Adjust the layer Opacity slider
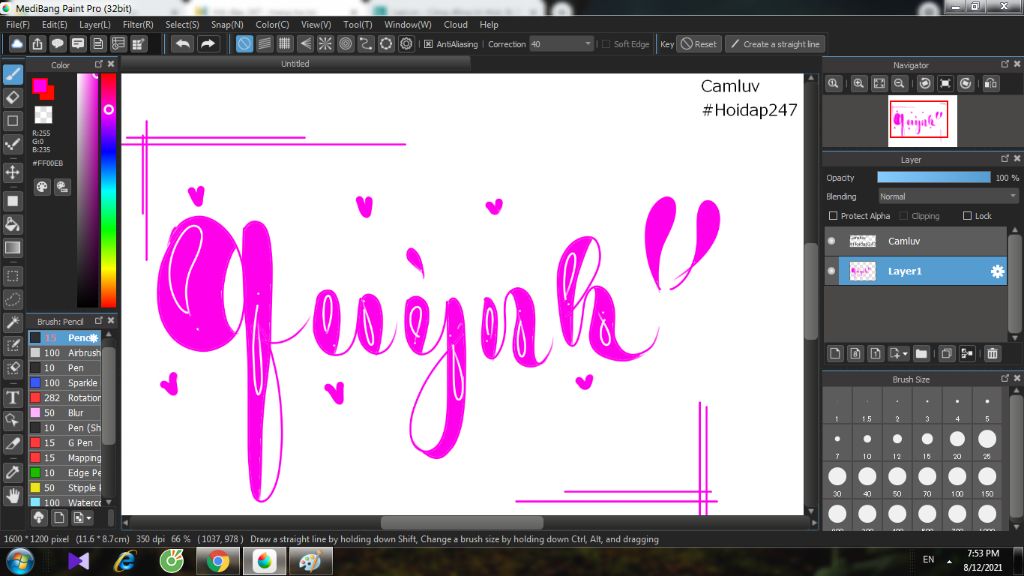Image resolution: width=1024 pixels, height=576 pixels. coord(933,178)
